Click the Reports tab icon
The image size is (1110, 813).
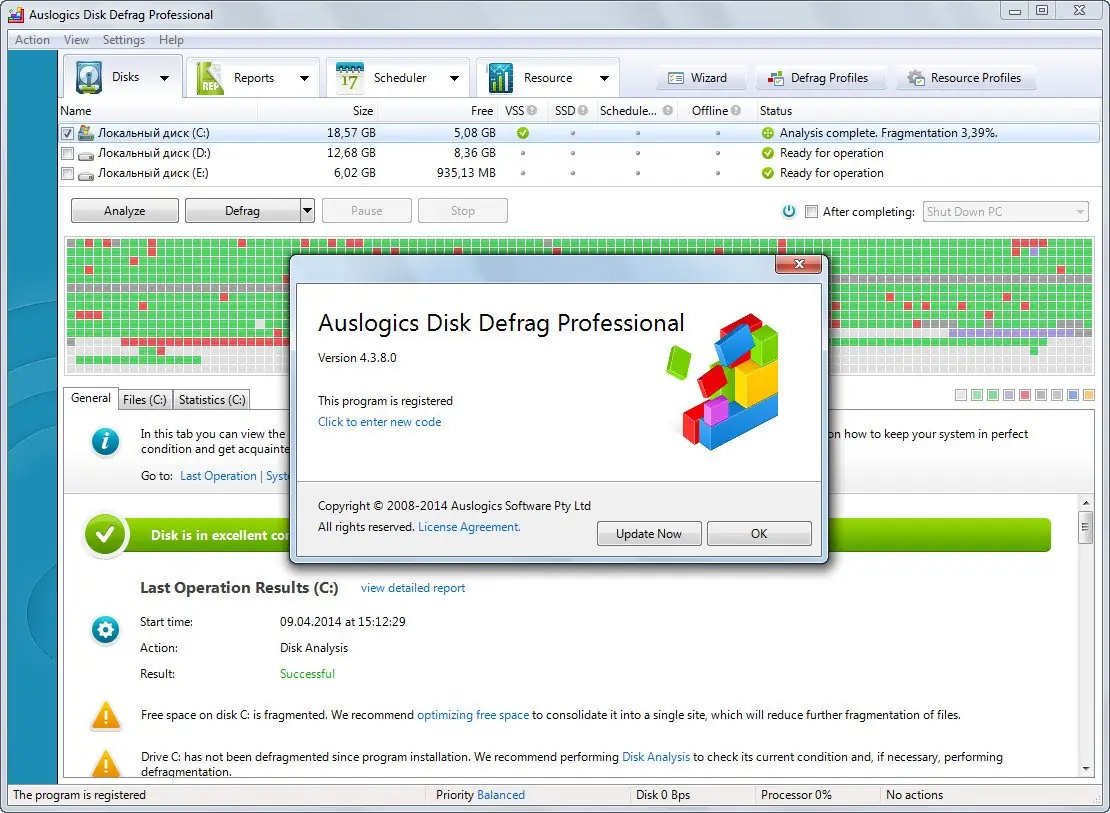(x=210, y=78)
